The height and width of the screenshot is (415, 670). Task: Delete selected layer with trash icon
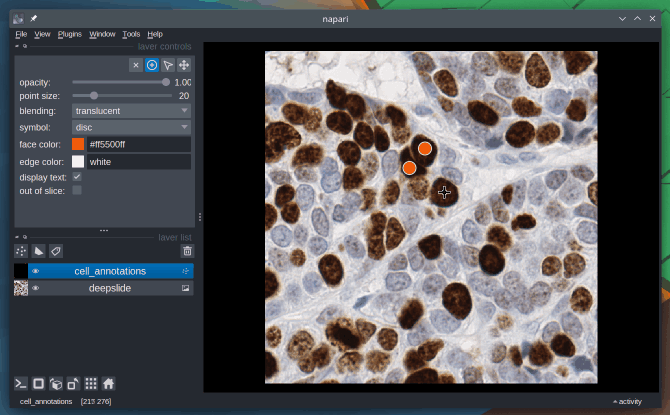[186, 251]
